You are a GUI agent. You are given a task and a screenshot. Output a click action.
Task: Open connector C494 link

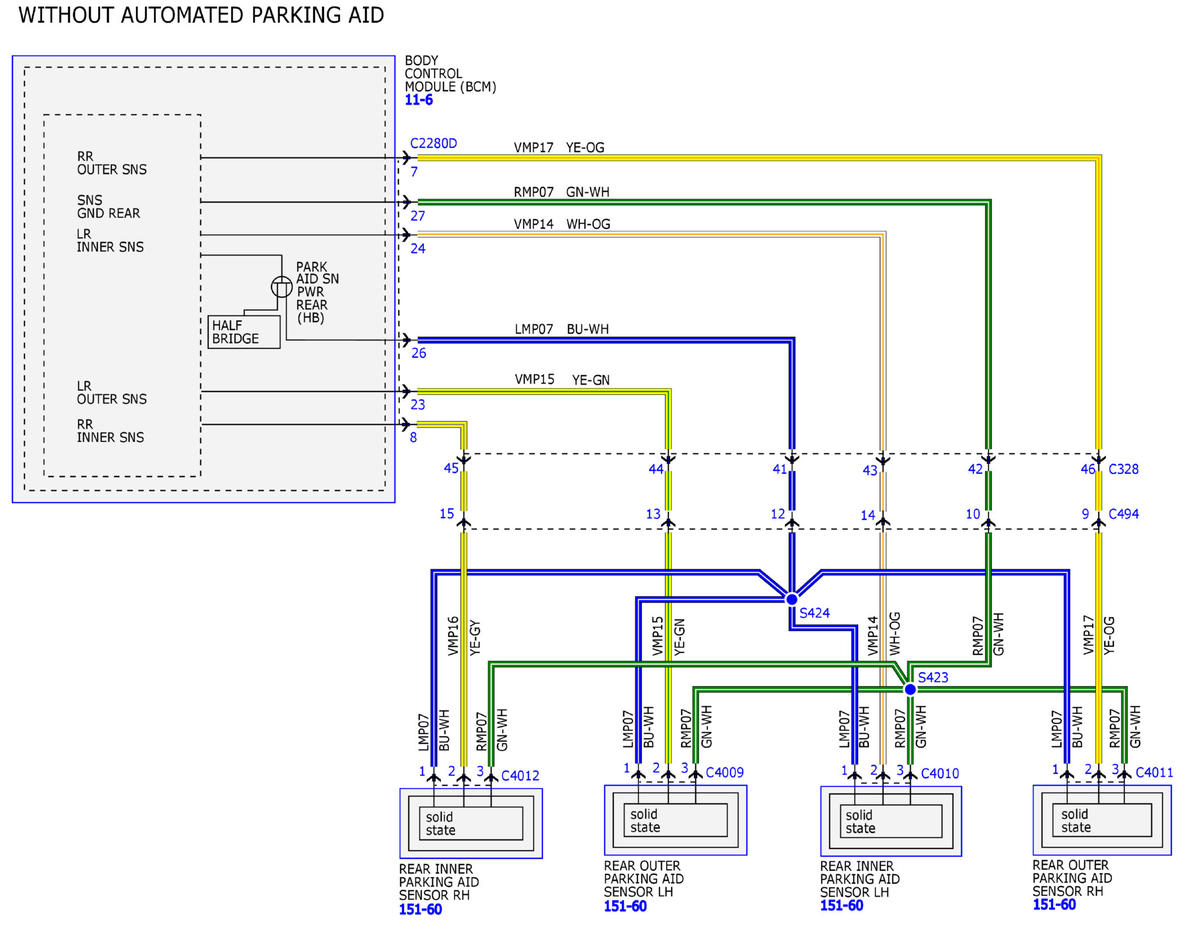point(1124,515)
